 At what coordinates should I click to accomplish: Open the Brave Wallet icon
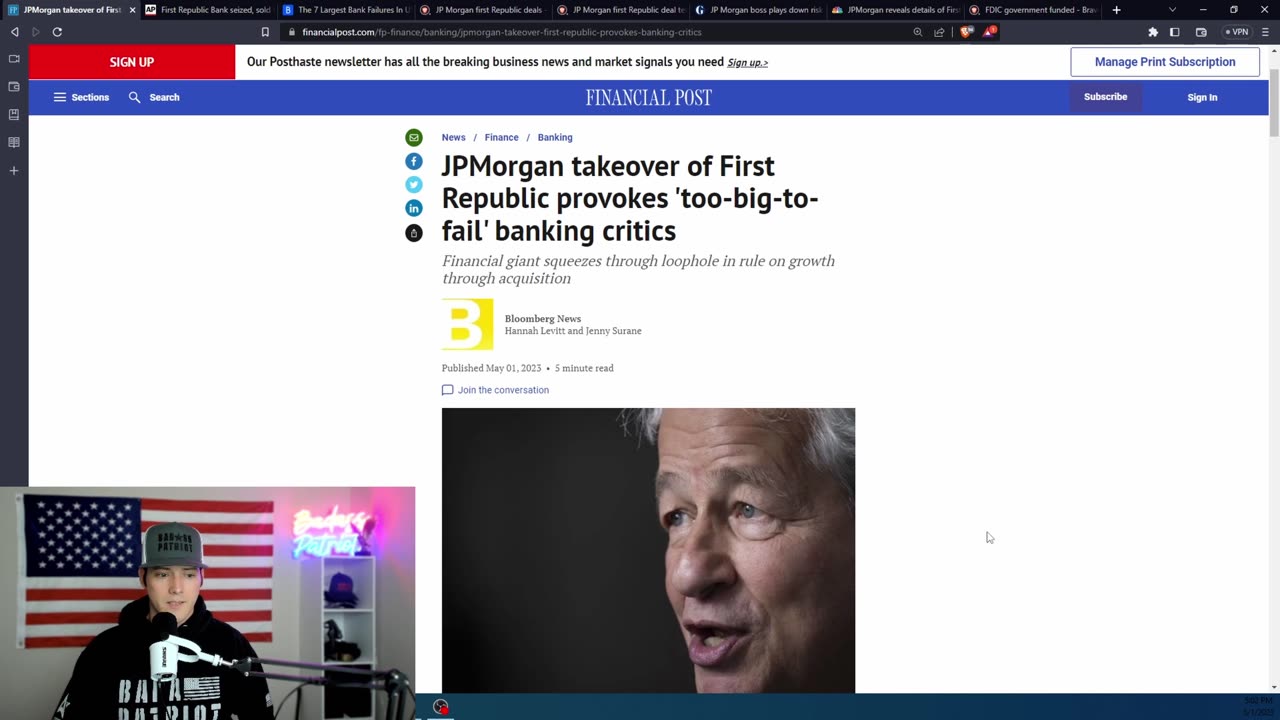coord(1201,32)
